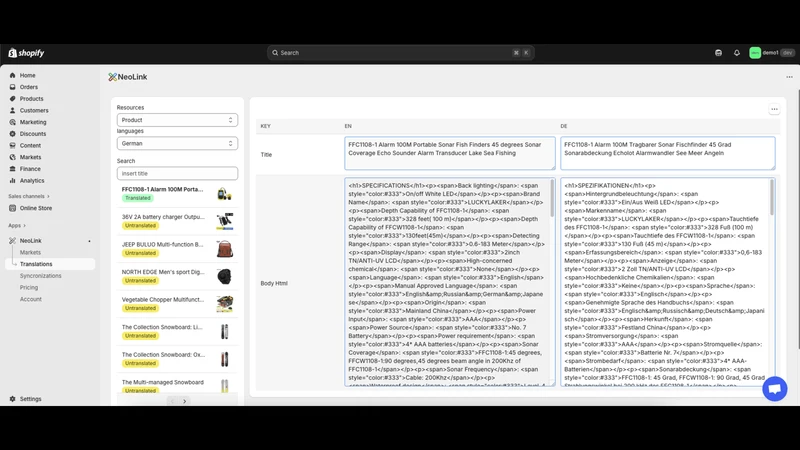Open Account in NeoLink submenu
The image size is (800, 450).
tap(31, 299)
